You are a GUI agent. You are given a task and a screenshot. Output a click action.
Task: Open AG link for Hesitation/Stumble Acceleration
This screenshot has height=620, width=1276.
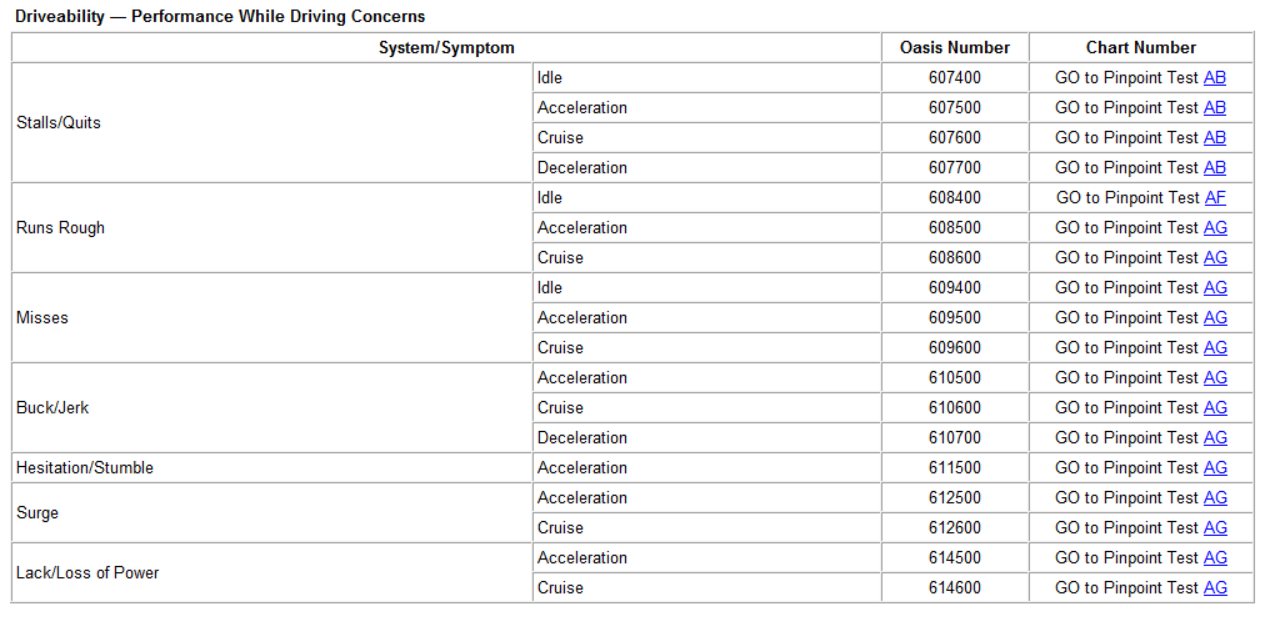1215,468
